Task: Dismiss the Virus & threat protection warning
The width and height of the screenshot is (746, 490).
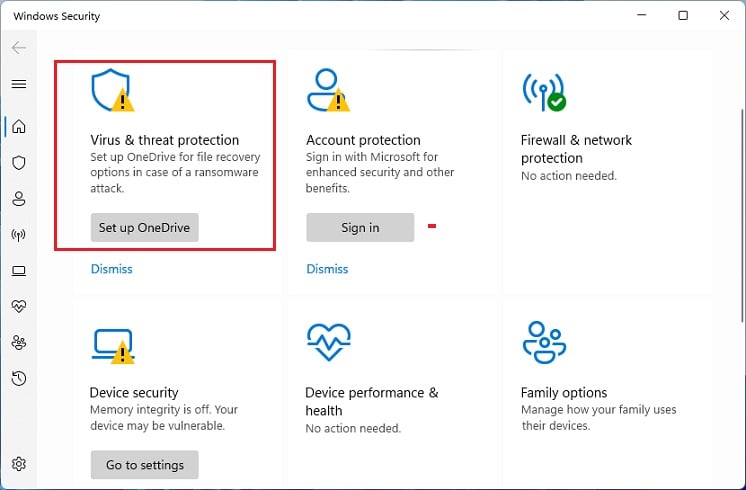Action: [x=111, y=269]
